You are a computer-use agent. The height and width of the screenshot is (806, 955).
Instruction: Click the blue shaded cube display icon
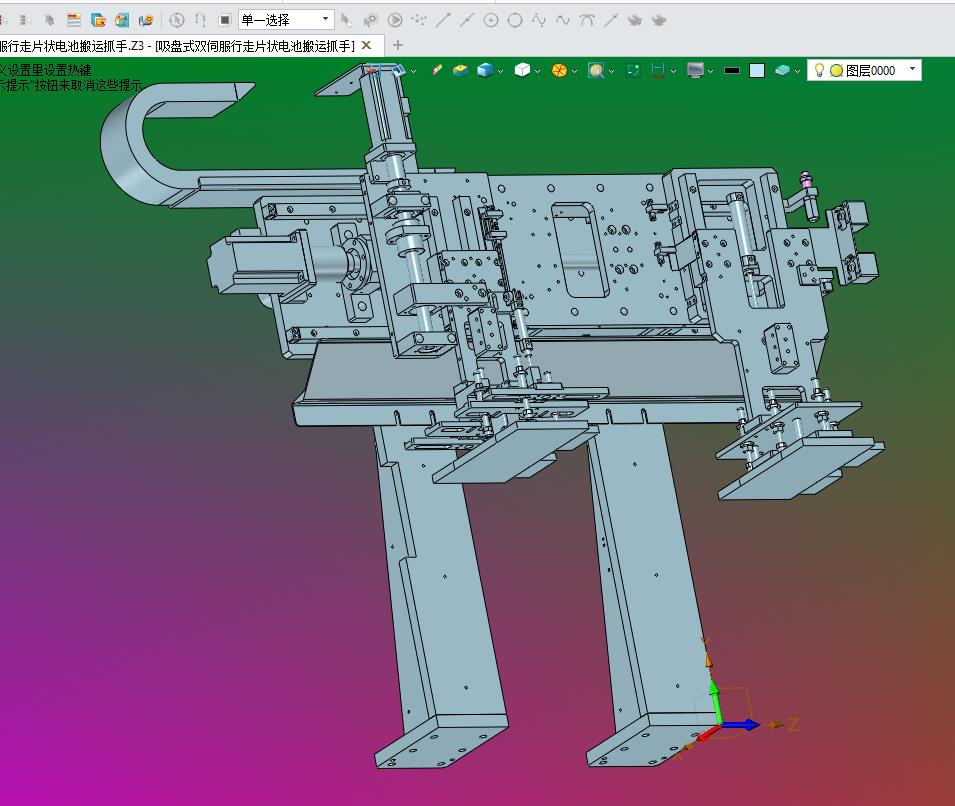click(x=485, y=71)
